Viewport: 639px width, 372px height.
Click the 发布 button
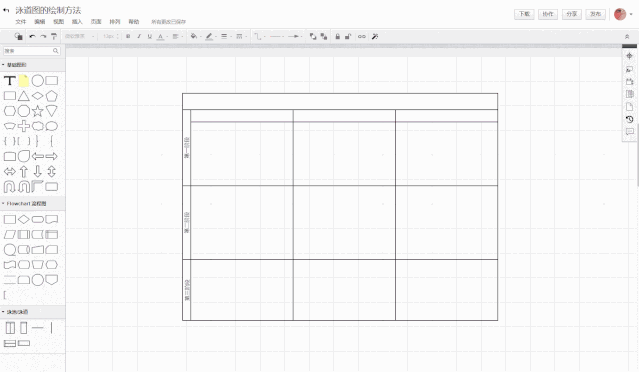click(x=595, y=14)
